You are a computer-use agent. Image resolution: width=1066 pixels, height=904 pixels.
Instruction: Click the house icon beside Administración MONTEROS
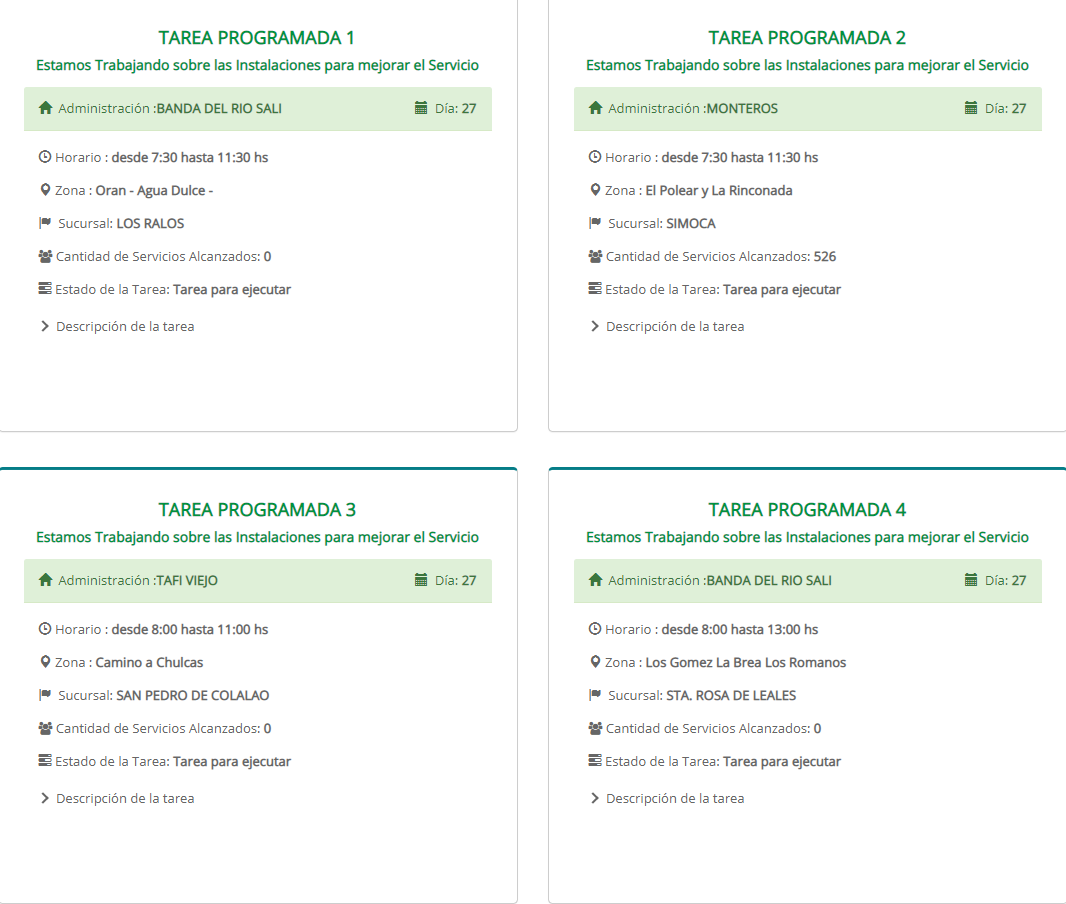[596, 107]
